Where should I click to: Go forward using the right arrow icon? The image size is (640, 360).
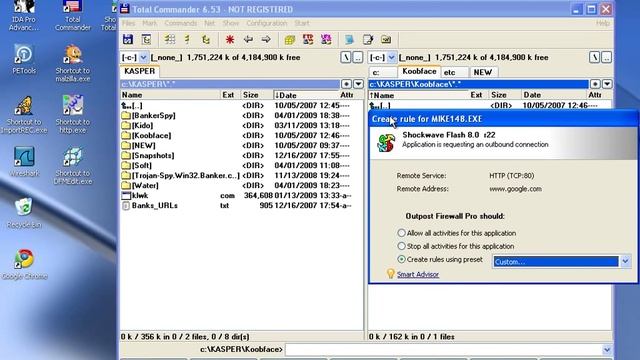(266, 39)
